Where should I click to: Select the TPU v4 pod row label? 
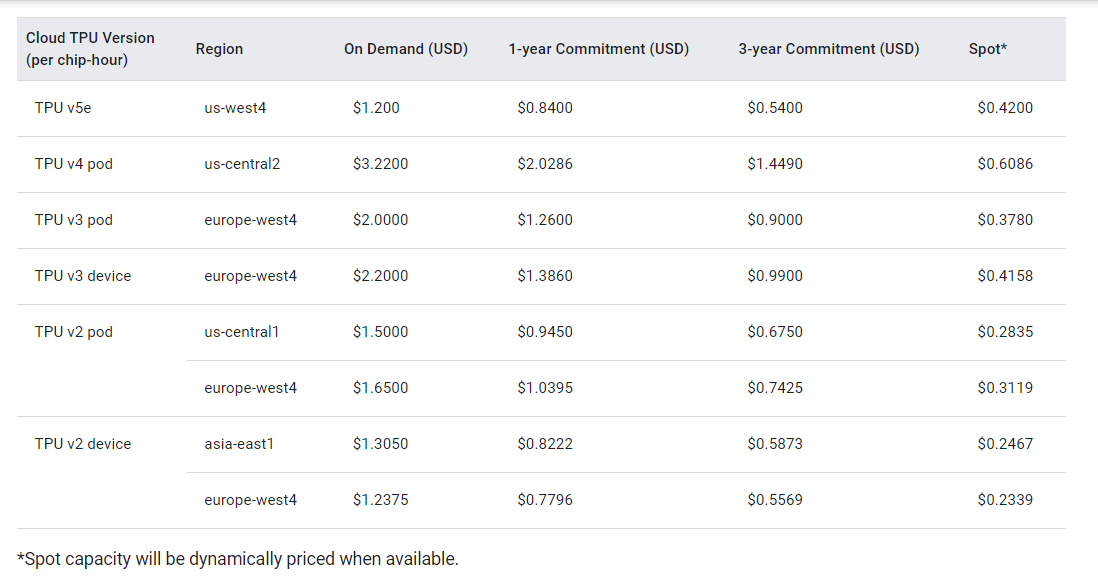[74, 164]
